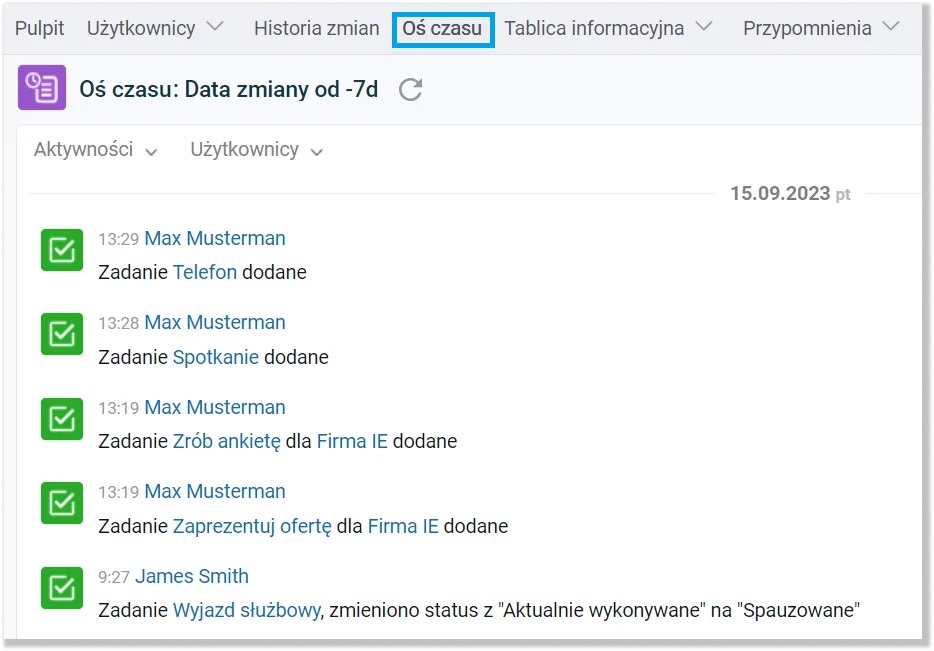
Task: Open the Aktywności filter dropdown
Action: (95, 149)
